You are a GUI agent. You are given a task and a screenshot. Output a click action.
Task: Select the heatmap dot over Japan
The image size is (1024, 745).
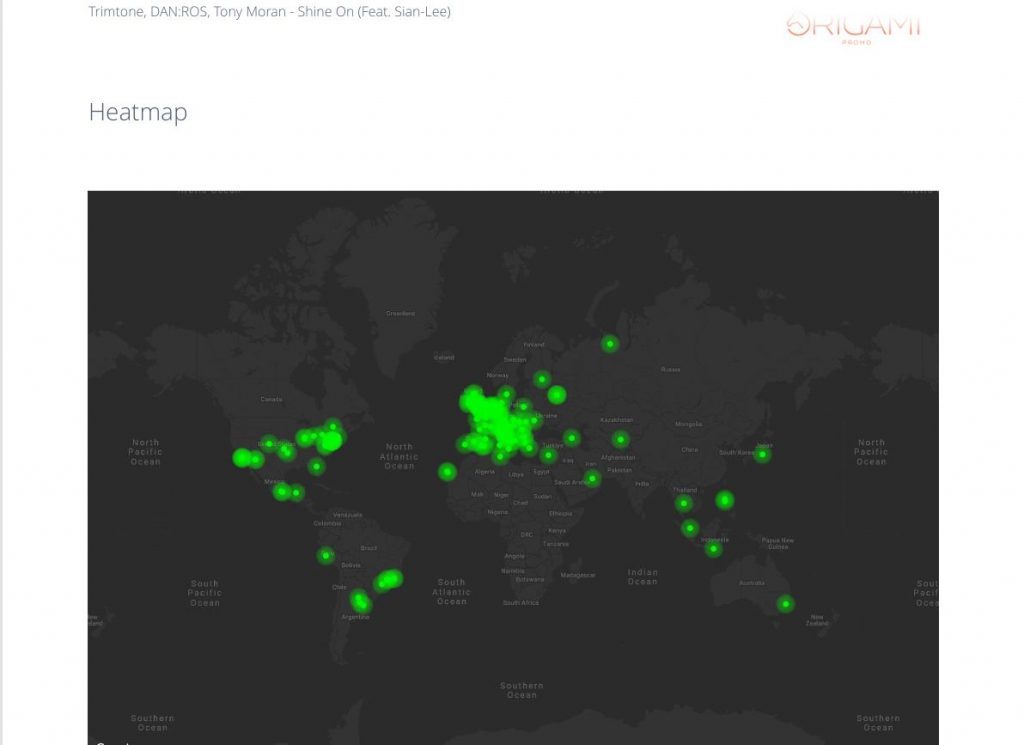click(763, 455)
